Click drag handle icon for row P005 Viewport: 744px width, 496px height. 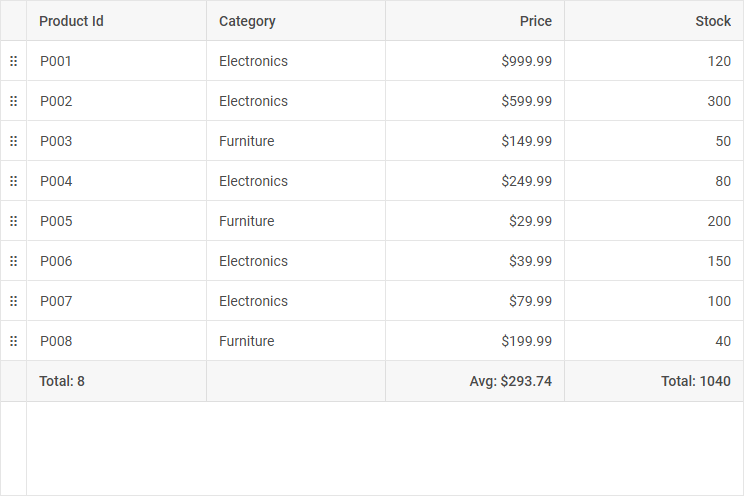click(x=13, y=221)
